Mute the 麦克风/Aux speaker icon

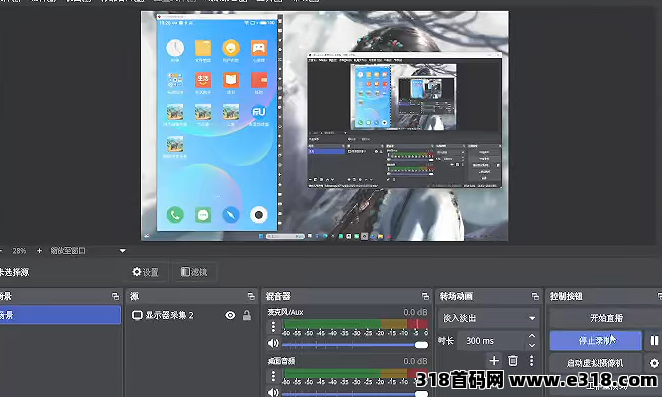[x=273, y=343]
